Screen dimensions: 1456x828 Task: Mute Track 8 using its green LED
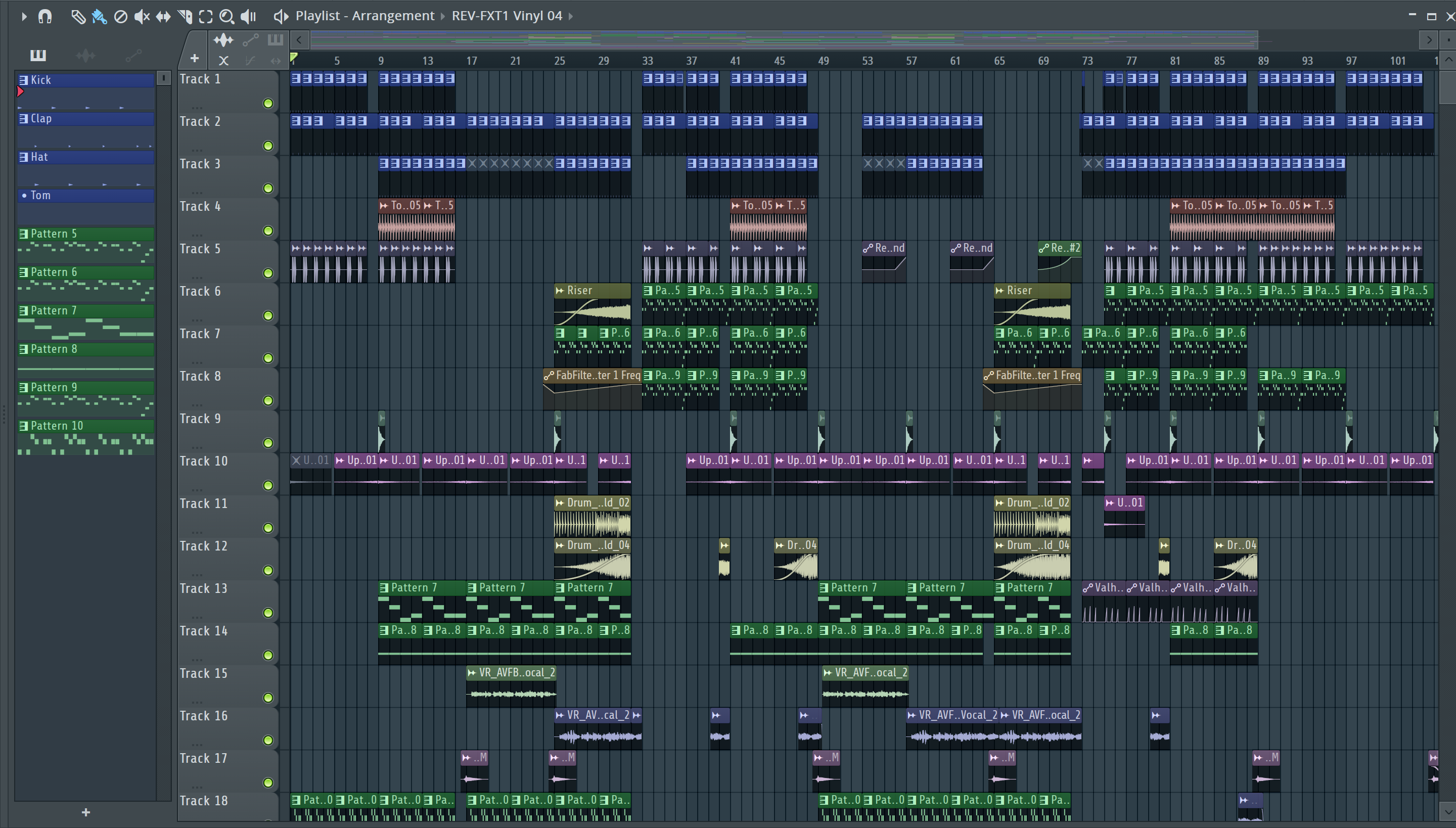tap(268, 401)
